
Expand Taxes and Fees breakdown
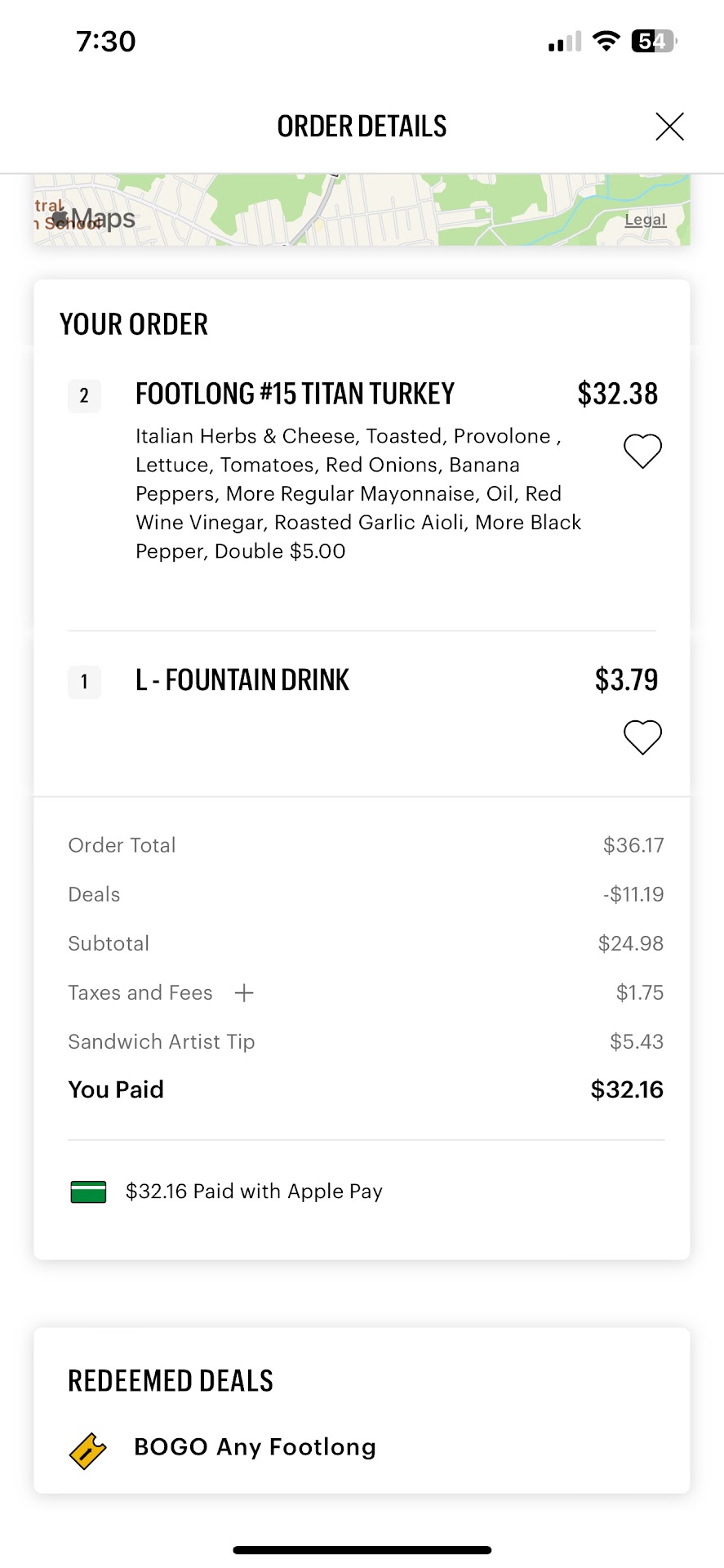(244, 993)
